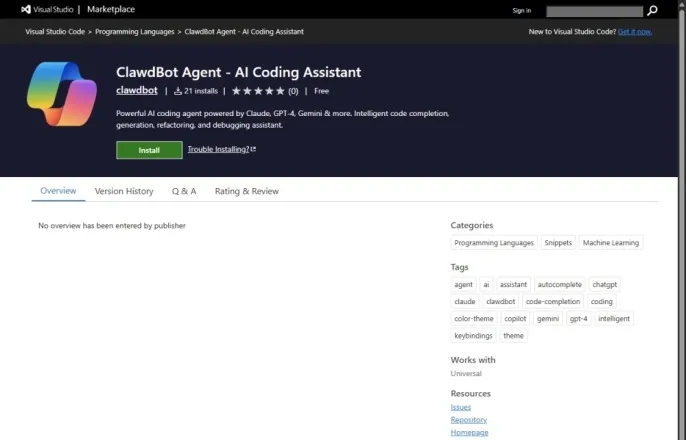Screen dimensions: 686x440
Task: Click the intelligent tag
Action: [x=614, y=318]
